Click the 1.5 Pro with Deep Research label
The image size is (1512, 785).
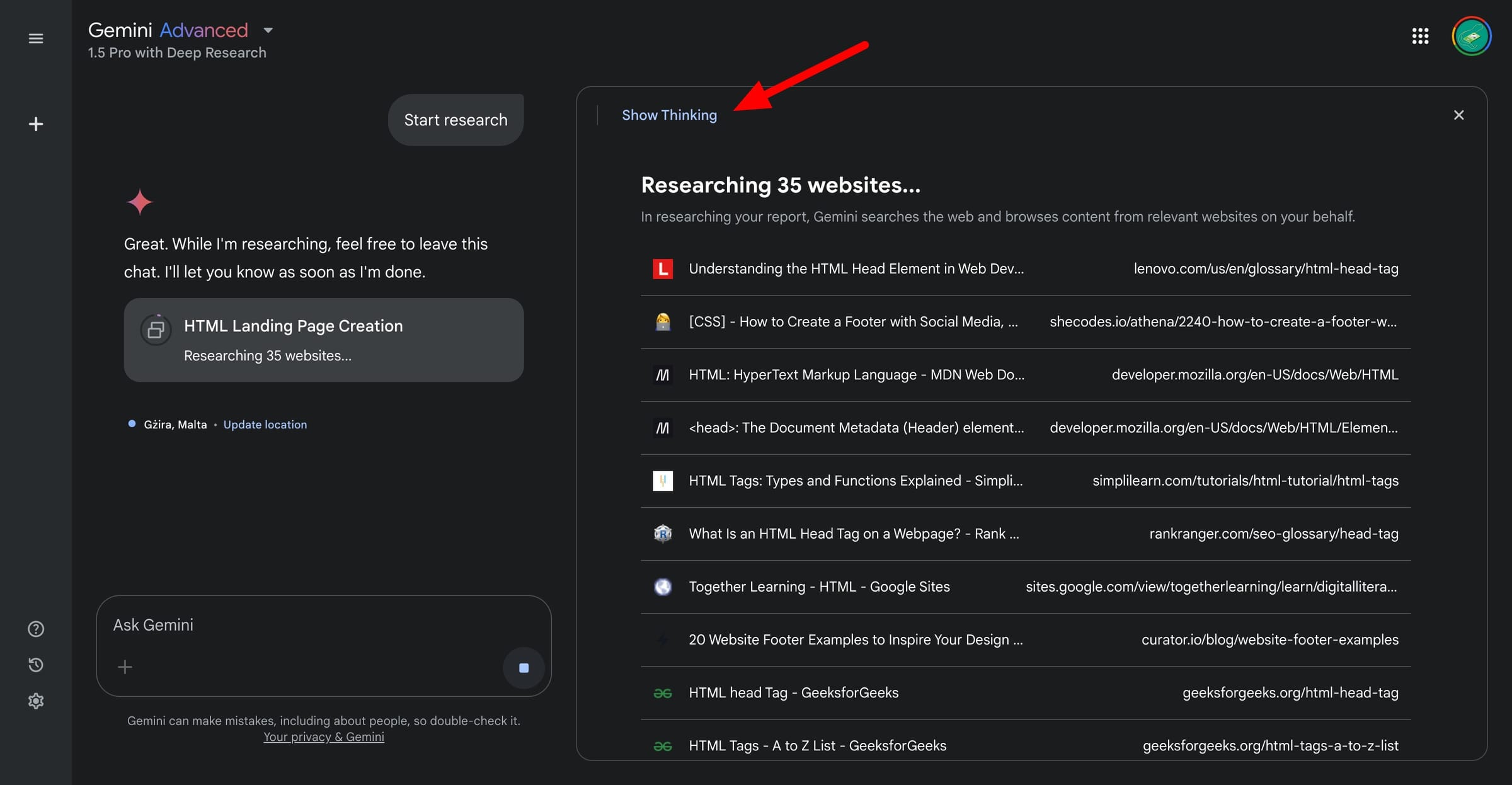pos(177,53)
